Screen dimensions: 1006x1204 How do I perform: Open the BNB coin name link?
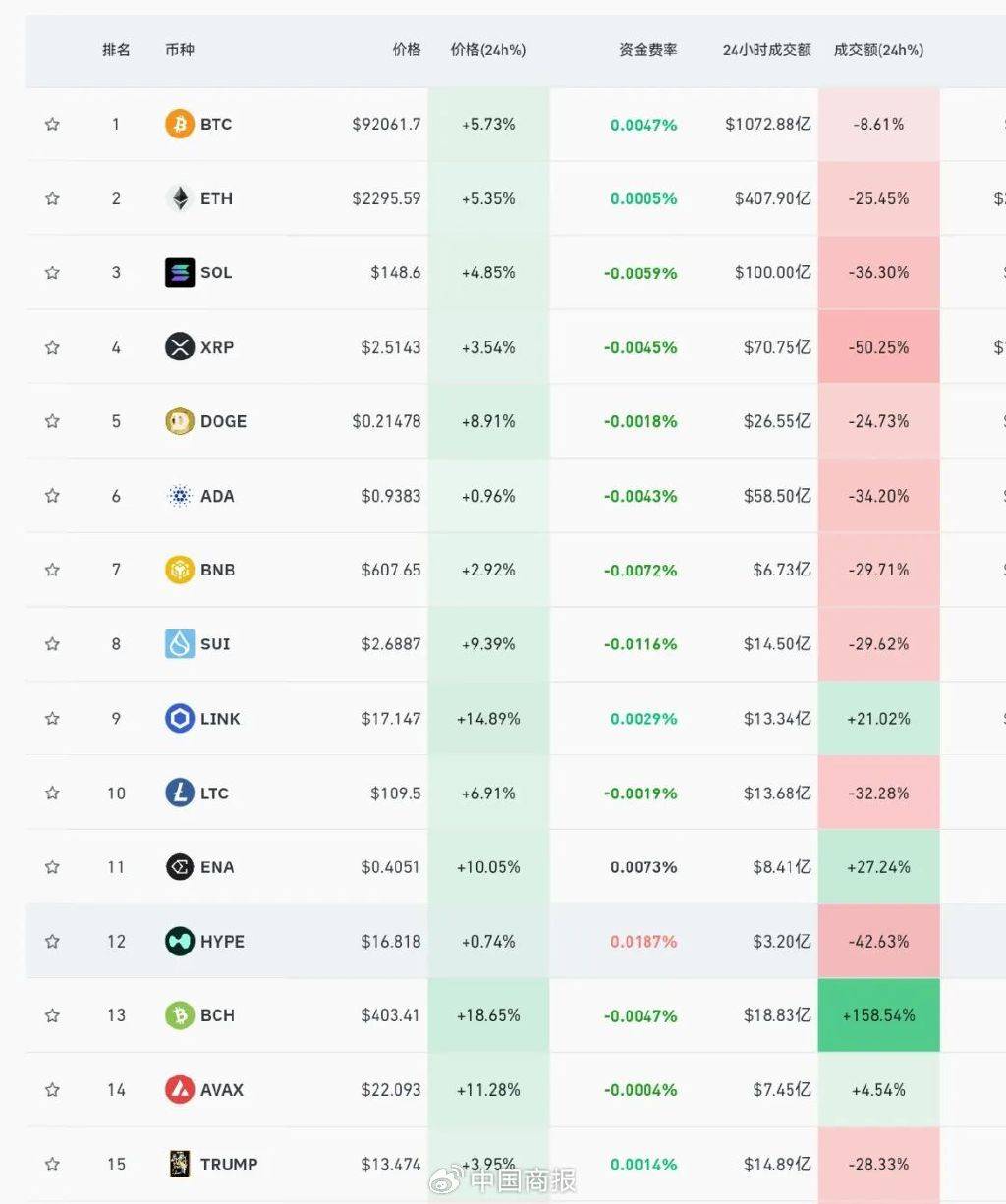point(217,570)
